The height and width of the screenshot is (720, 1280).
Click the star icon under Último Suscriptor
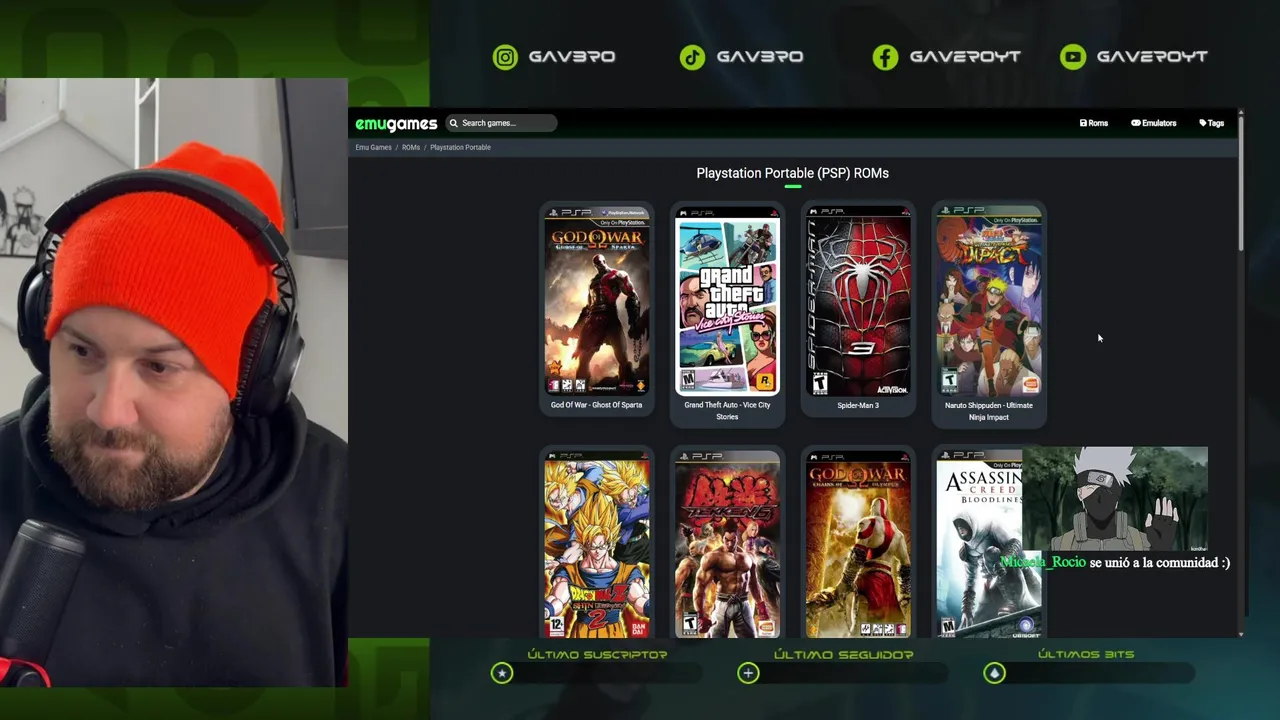(502, 673)
